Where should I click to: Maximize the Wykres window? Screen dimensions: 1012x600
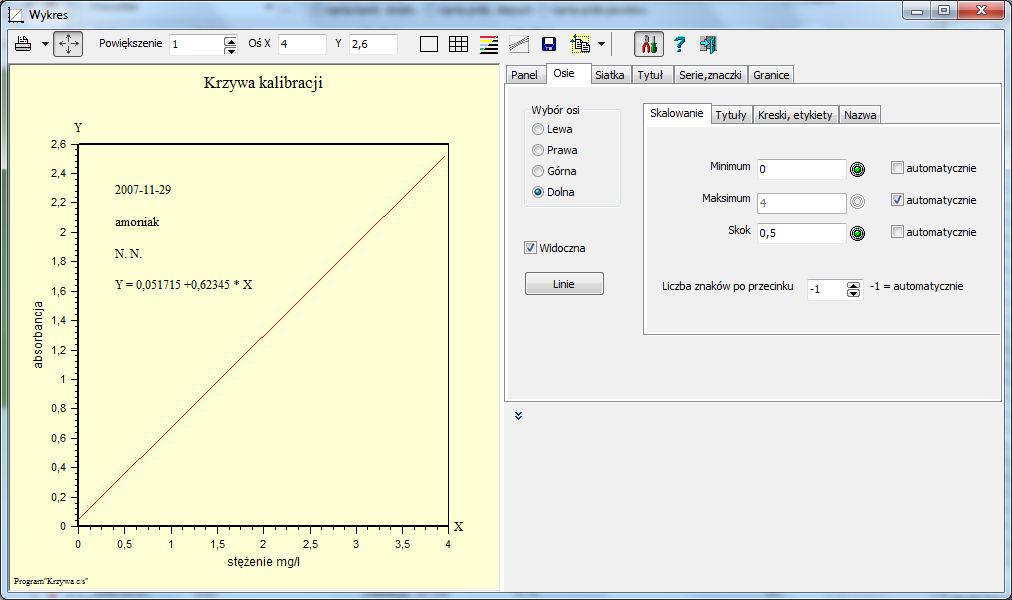(x=944, y=10)
